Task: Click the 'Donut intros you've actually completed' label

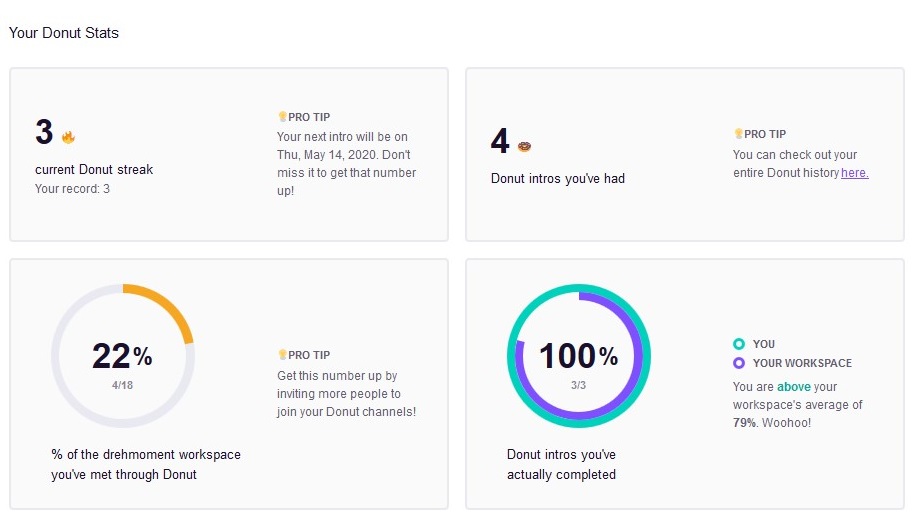Action: tap(562, 464)
